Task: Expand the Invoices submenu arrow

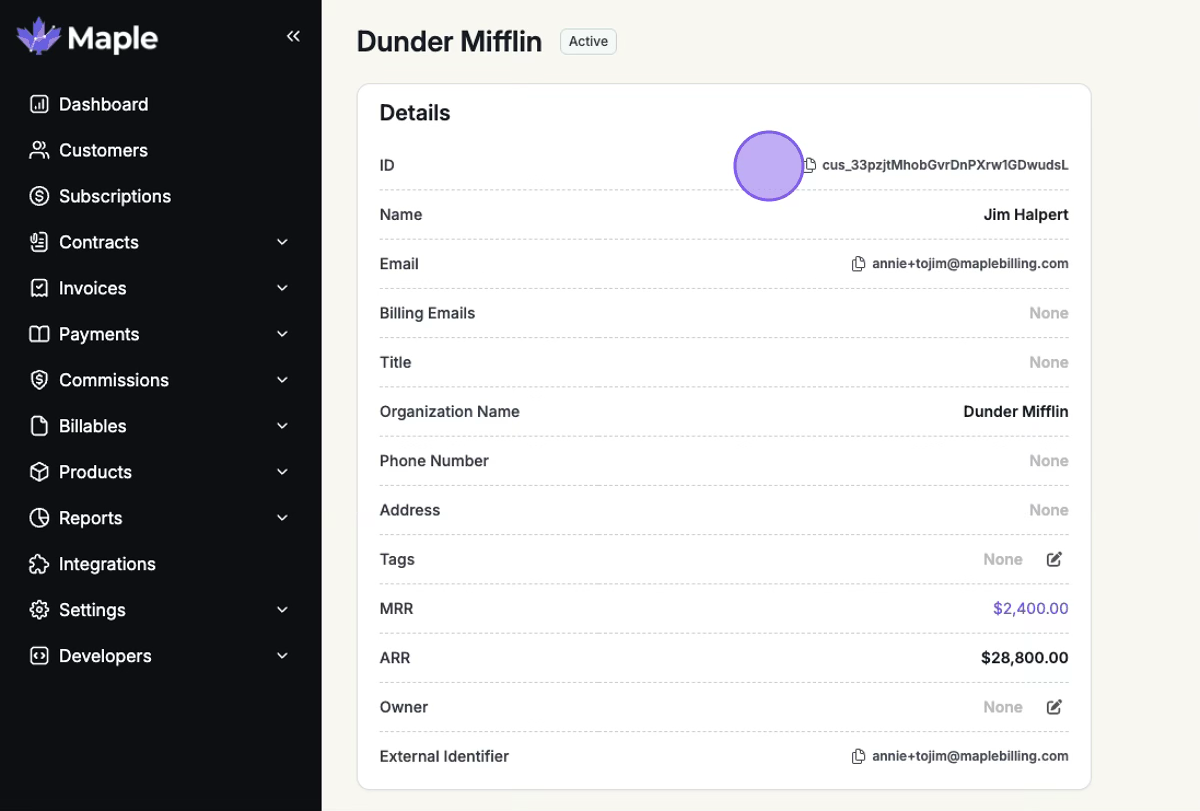Action: (x=282, y=288)
